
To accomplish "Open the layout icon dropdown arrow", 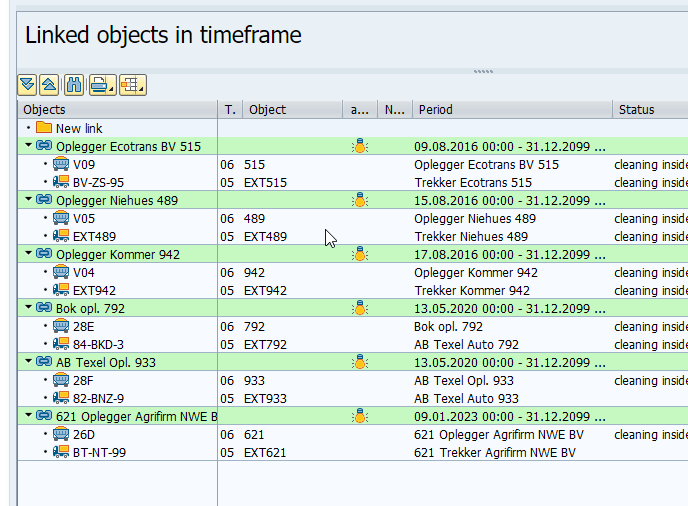I will 142,90.
